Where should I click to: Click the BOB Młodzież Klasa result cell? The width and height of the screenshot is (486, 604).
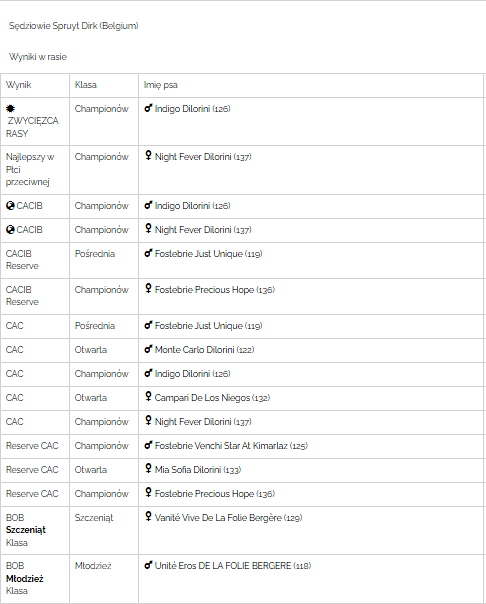(x=35, y=578)
